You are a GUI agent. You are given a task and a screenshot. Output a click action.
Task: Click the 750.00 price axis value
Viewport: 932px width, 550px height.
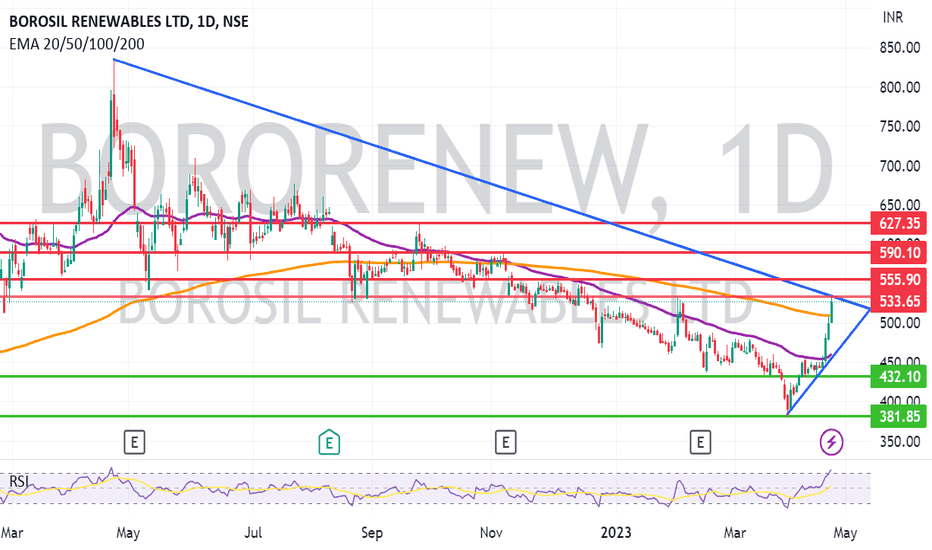tap(900, 126)
